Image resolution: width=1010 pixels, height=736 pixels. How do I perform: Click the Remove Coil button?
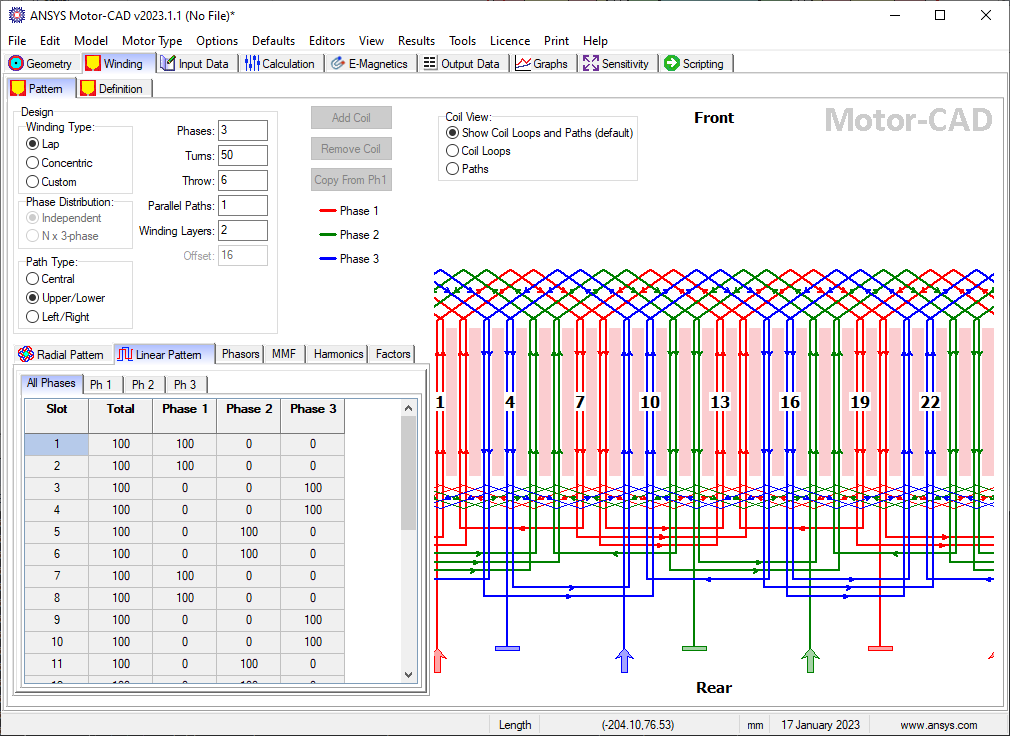pos(351,149)
